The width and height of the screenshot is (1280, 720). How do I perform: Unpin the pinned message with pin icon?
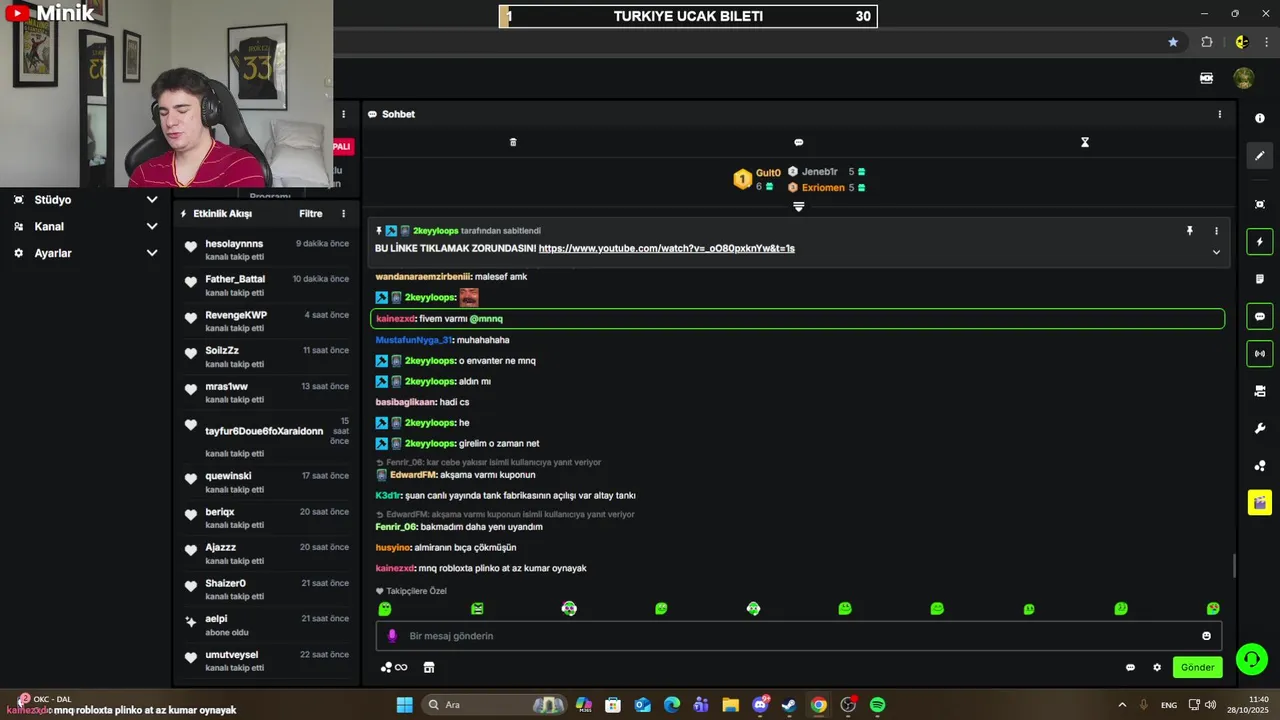pos(1189,231)
